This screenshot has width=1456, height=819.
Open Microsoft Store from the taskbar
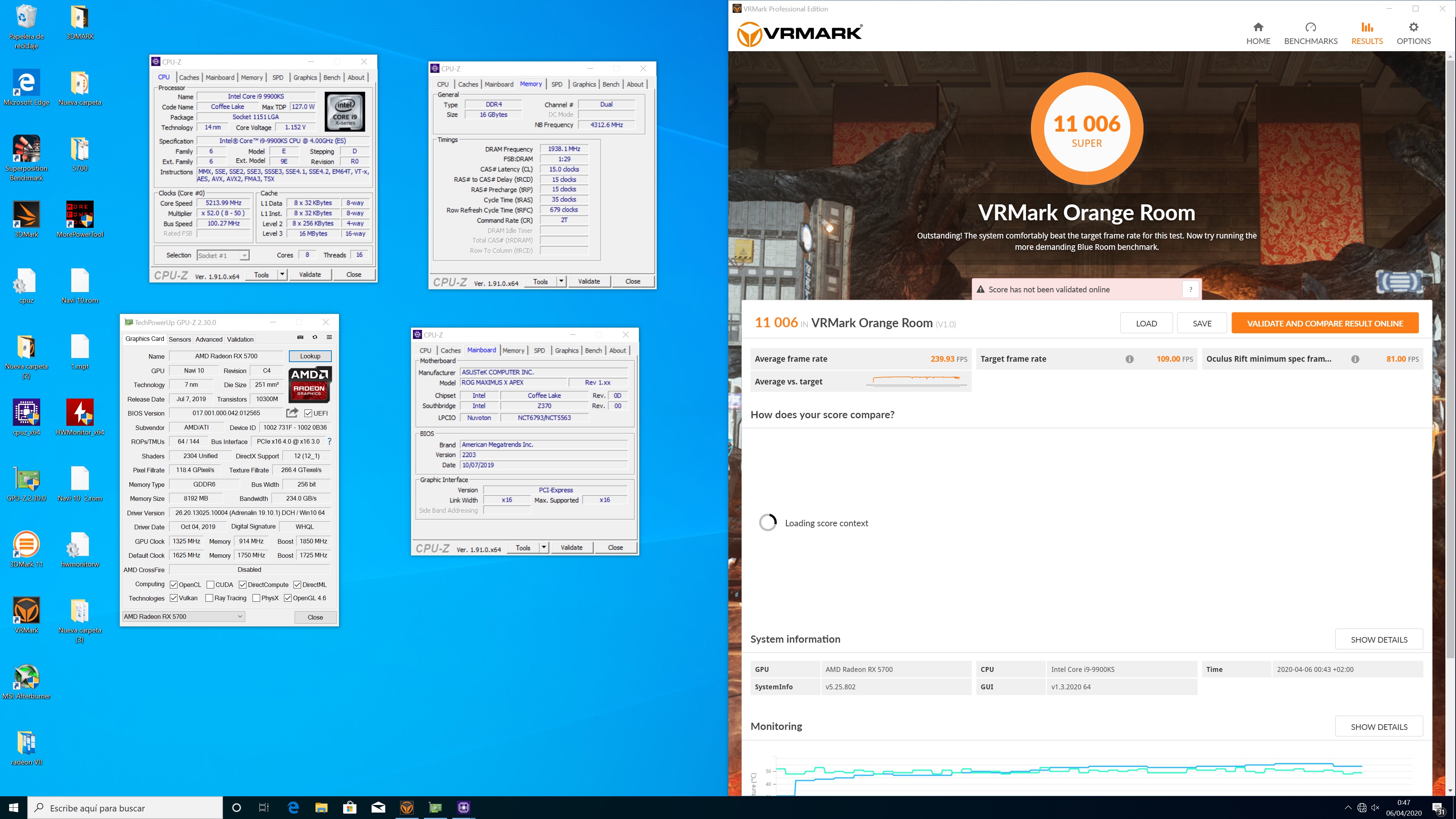tap(350, 808)
